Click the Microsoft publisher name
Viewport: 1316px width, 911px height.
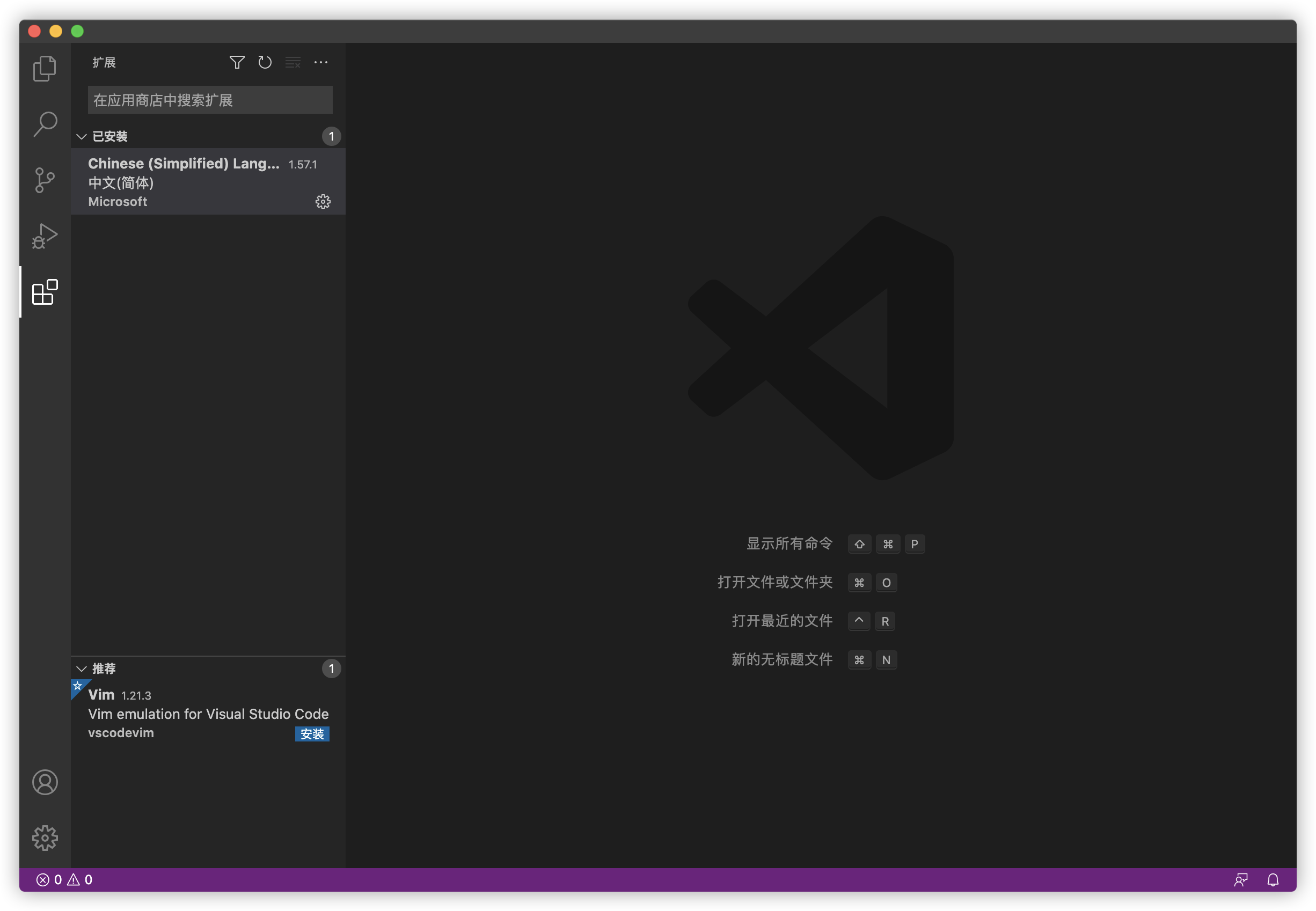(x=118, y=202)
